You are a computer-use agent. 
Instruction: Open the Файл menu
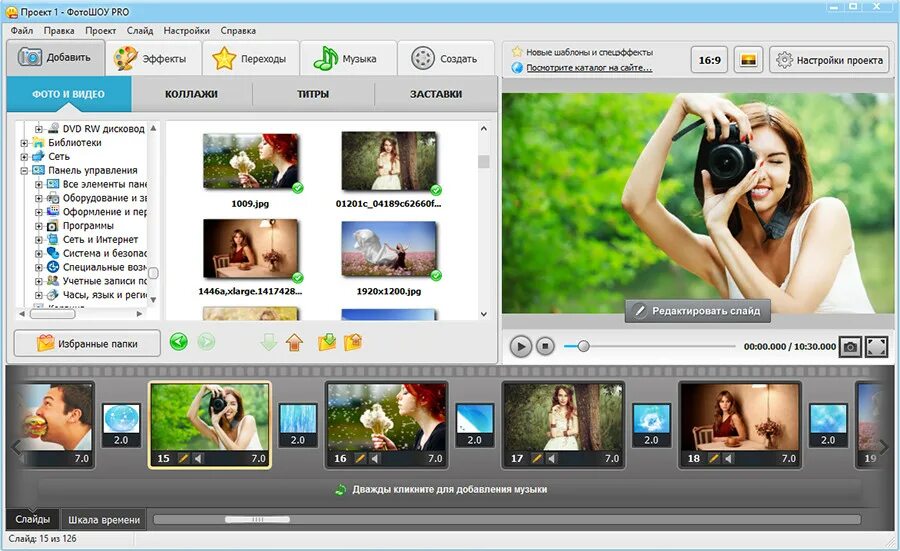click(22, 30)
